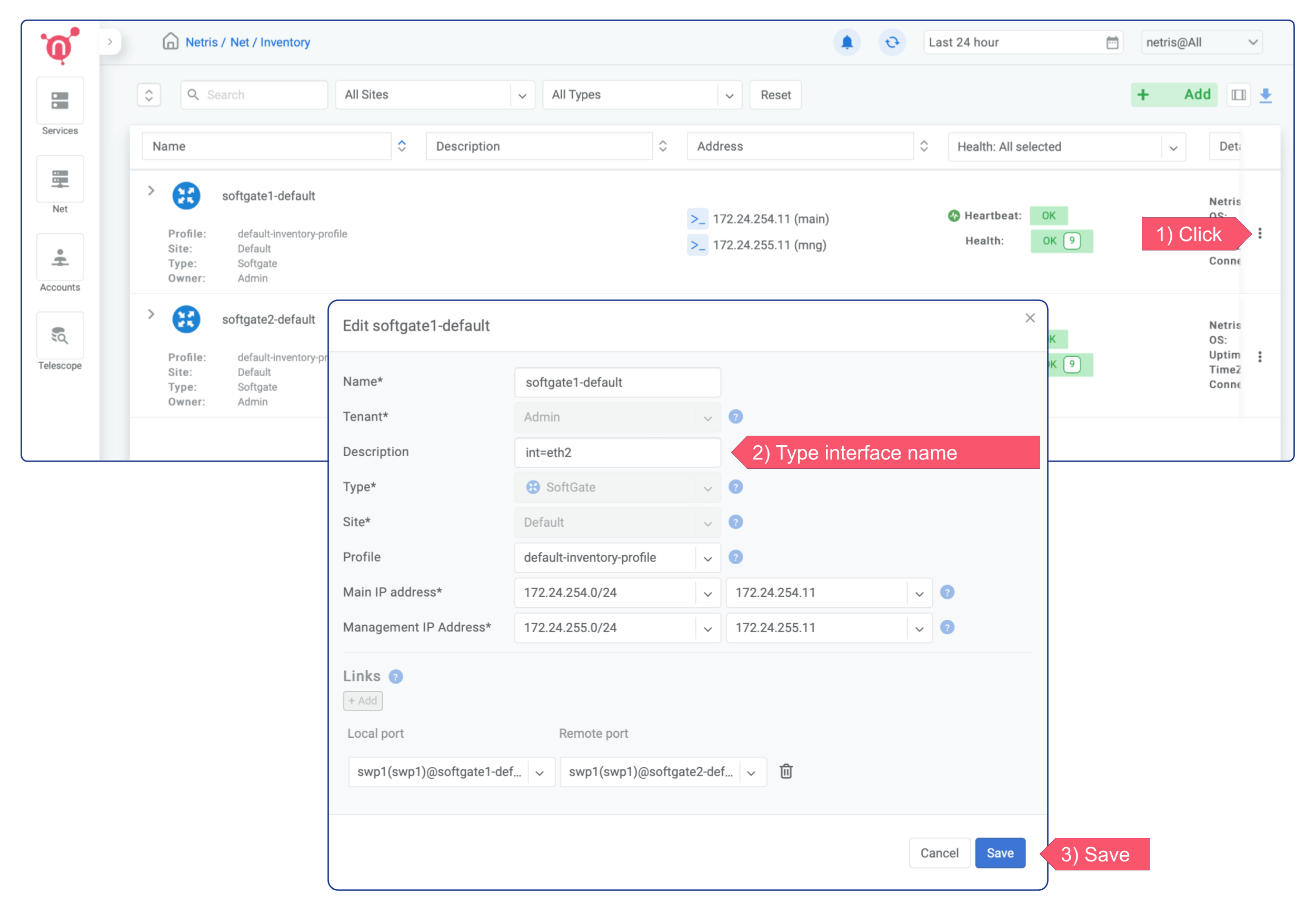Image resolution: width=1316 pixels, height=913 pixels.
Task: Open the notifications bell icon
Action: tap(847, 42)
